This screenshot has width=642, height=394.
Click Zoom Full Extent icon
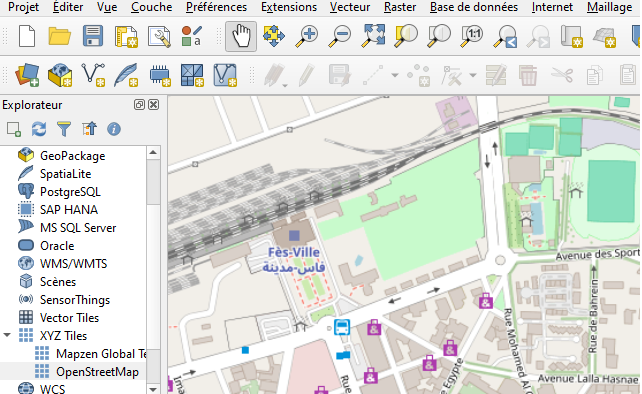[x=373, y=36]
